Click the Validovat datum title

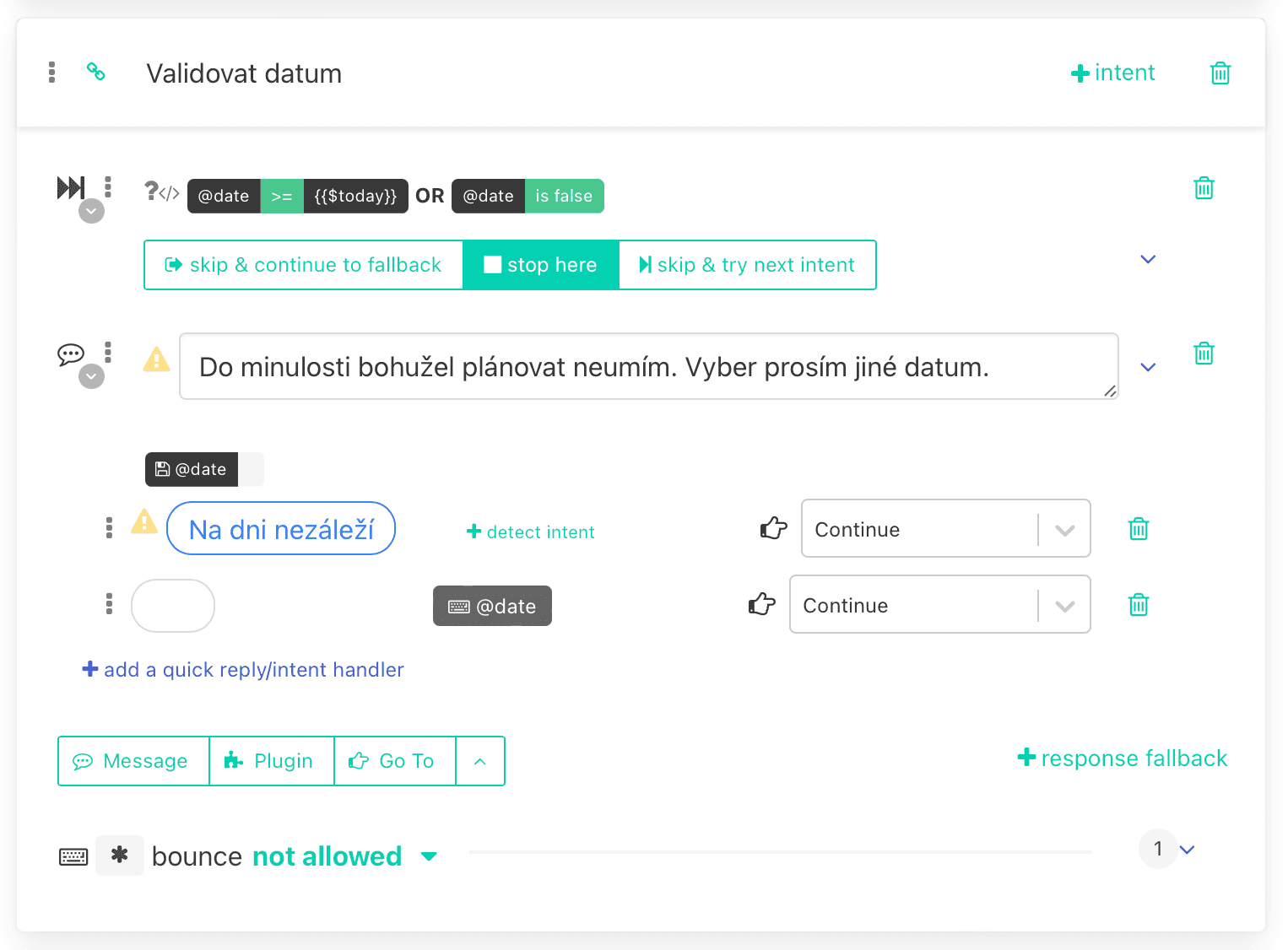244,73
